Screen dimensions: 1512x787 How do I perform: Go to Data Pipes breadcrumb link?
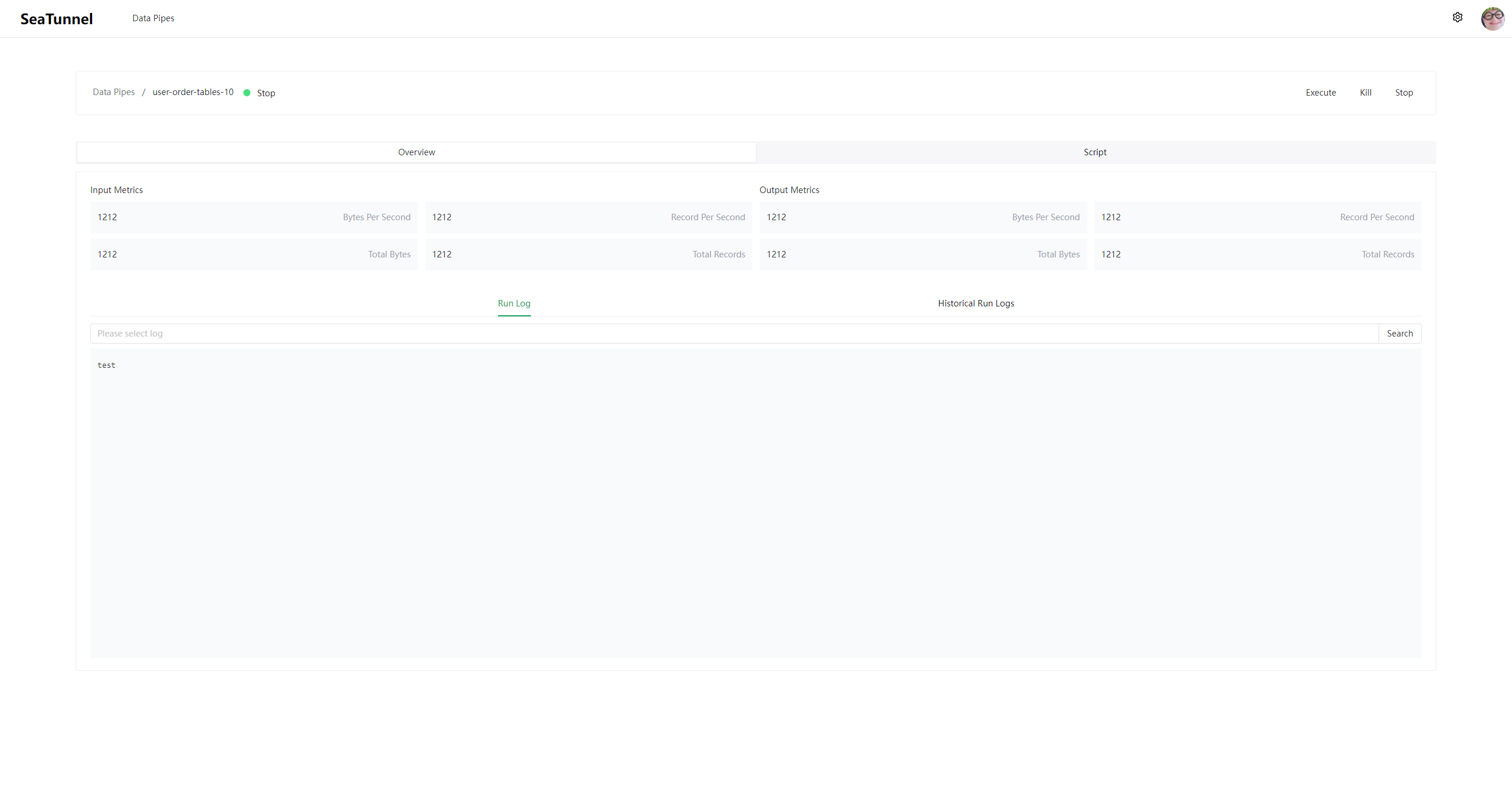(x=113, y=92)
